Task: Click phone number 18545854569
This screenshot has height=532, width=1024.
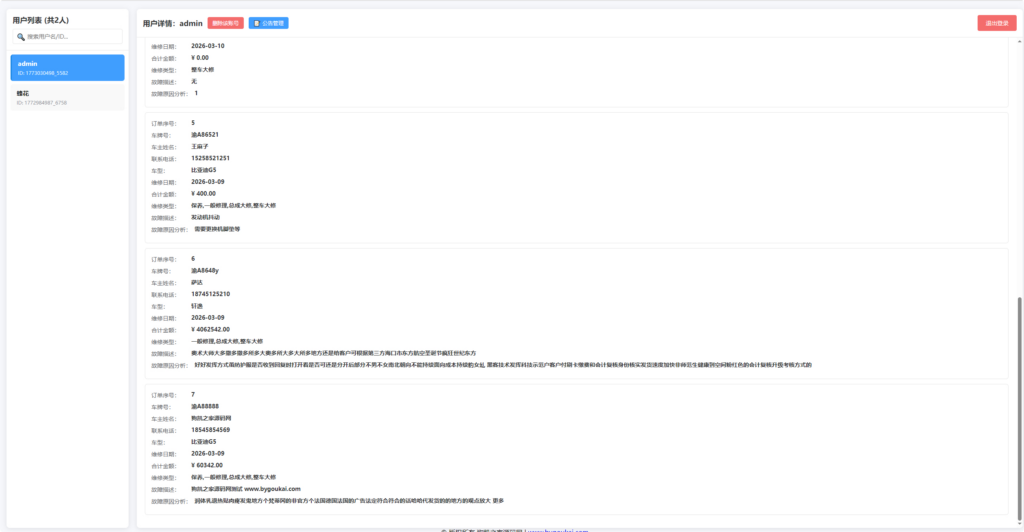Action: (x=210, y=430)
